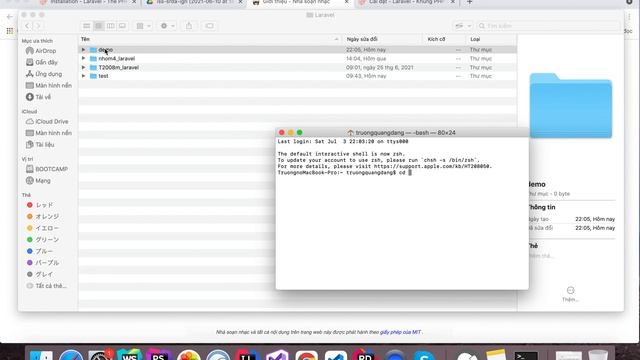Click the giấy phép của MIT link
640x360 pixels.
tap(400, 332)
